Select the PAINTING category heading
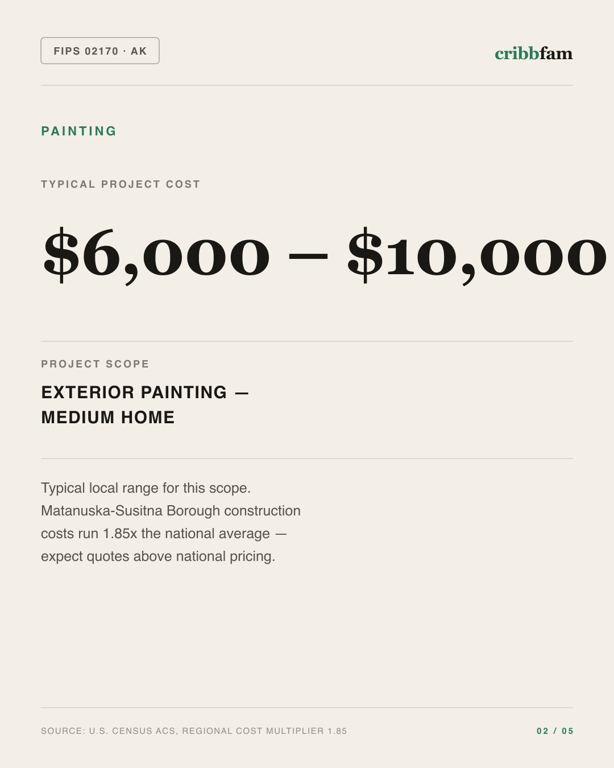614x768 pixels. click(79, 131)
